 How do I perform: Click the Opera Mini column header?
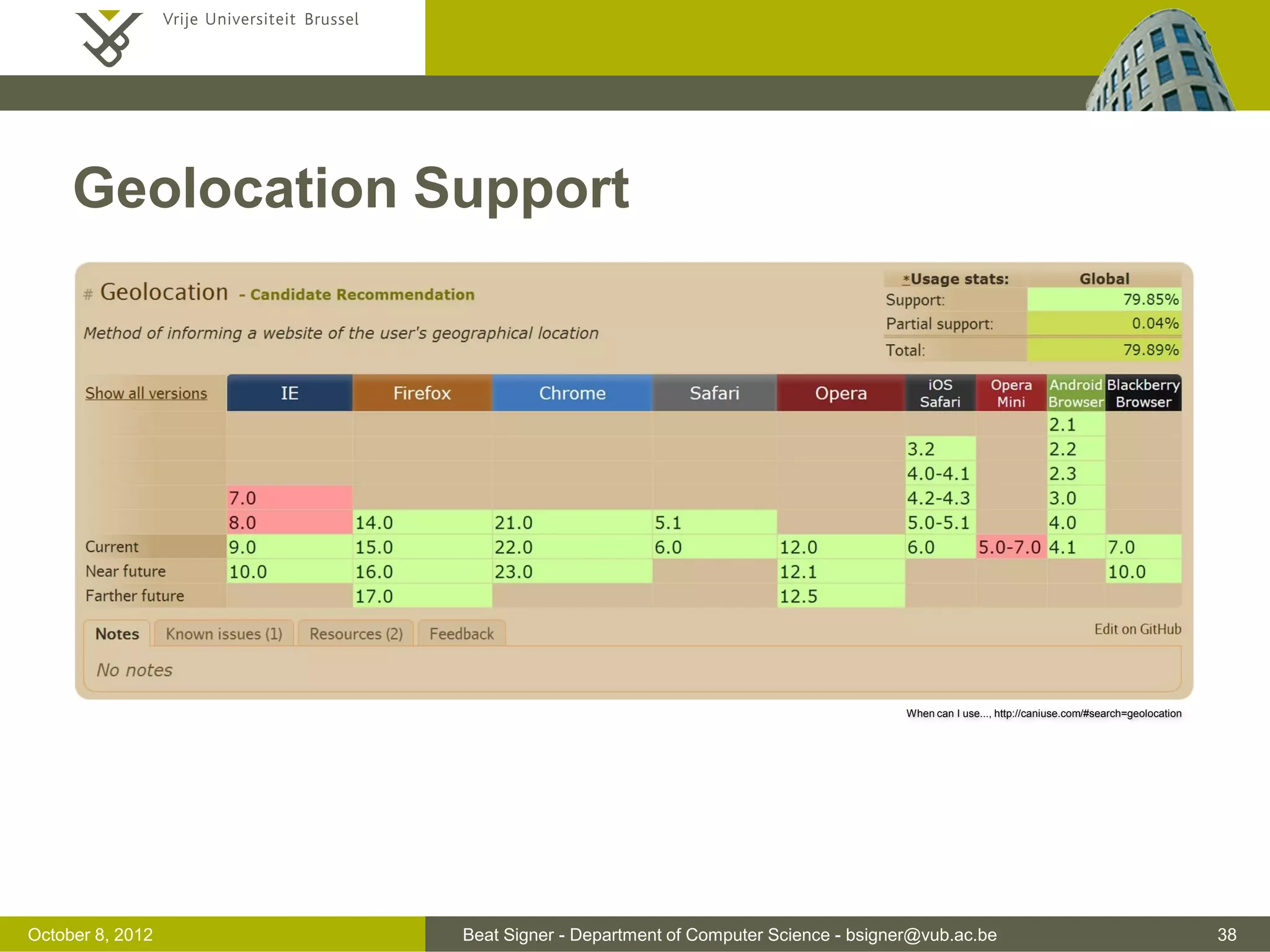(1011, 393)
